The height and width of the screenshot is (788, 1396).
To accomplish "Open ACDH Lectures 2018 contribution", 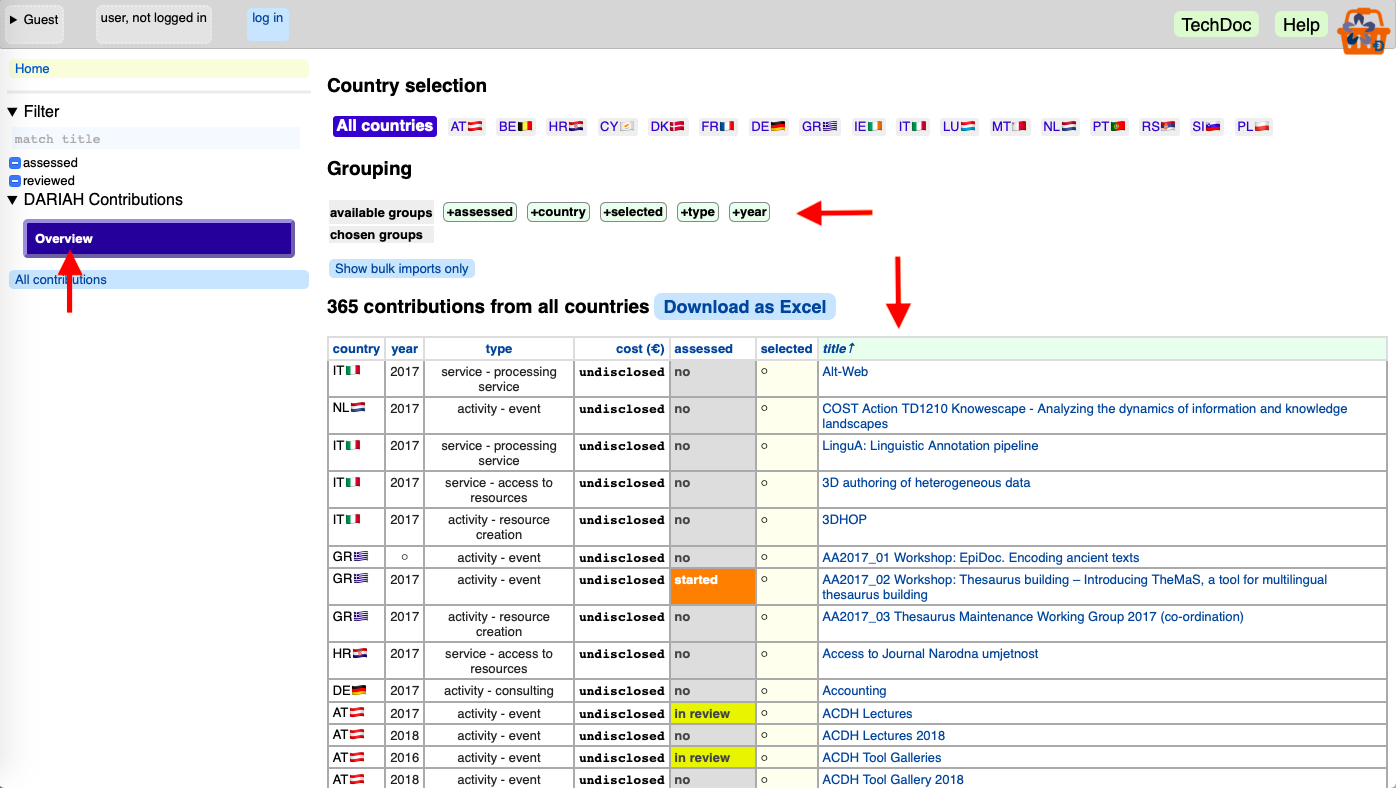I will pyautogui.click(x=883, y=736).
